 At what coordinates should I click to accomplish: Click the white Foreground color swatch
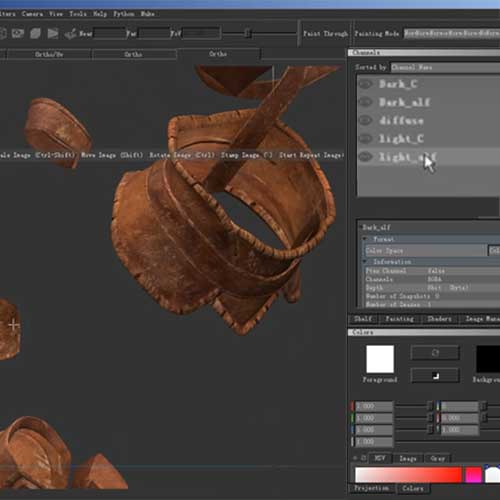(x=380, y=359)
